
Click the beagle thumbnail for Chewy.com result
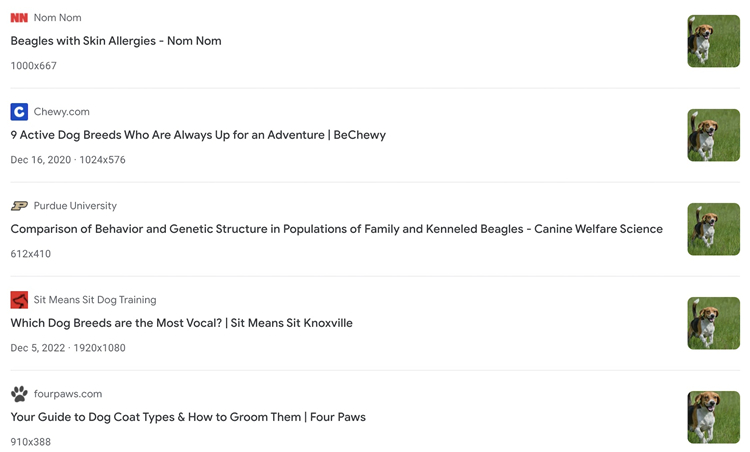click(x=713, y=135)
